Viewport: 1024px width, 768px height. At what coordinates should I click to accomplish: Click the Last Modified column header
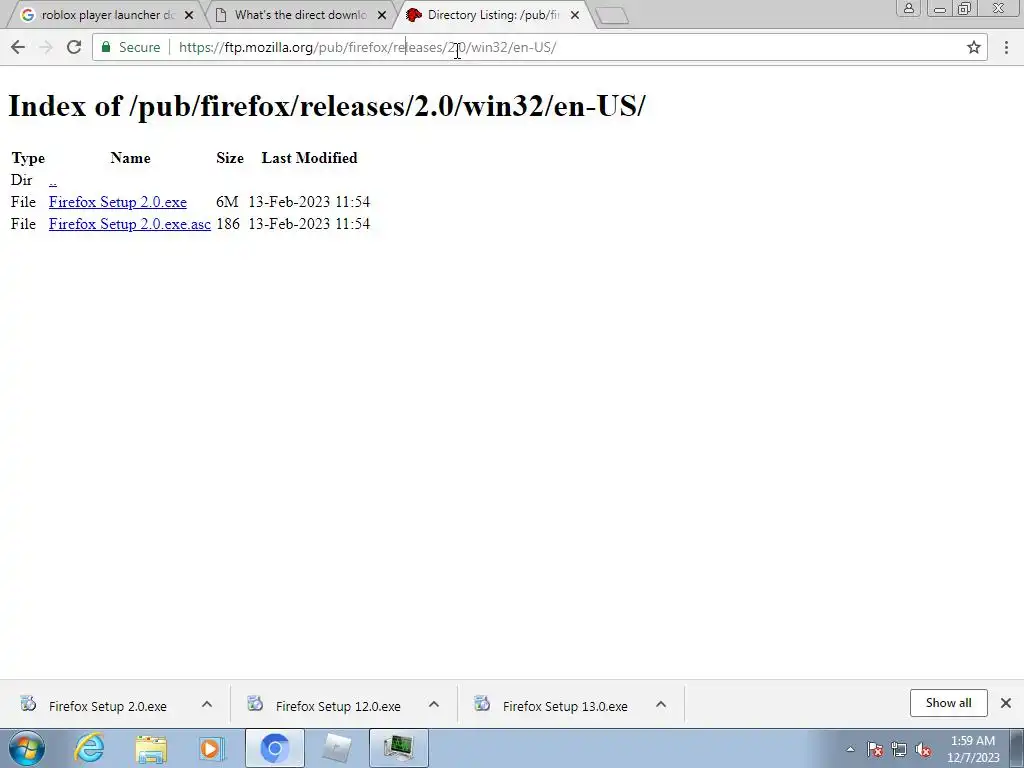click(x=310, y=158)
